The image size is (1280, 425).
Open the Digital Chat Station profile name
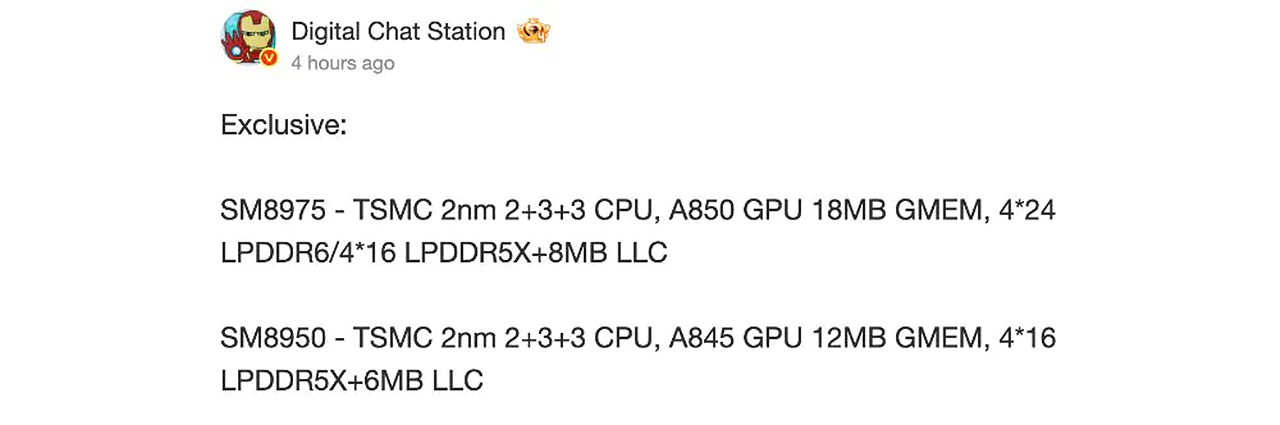click(398, 31)
